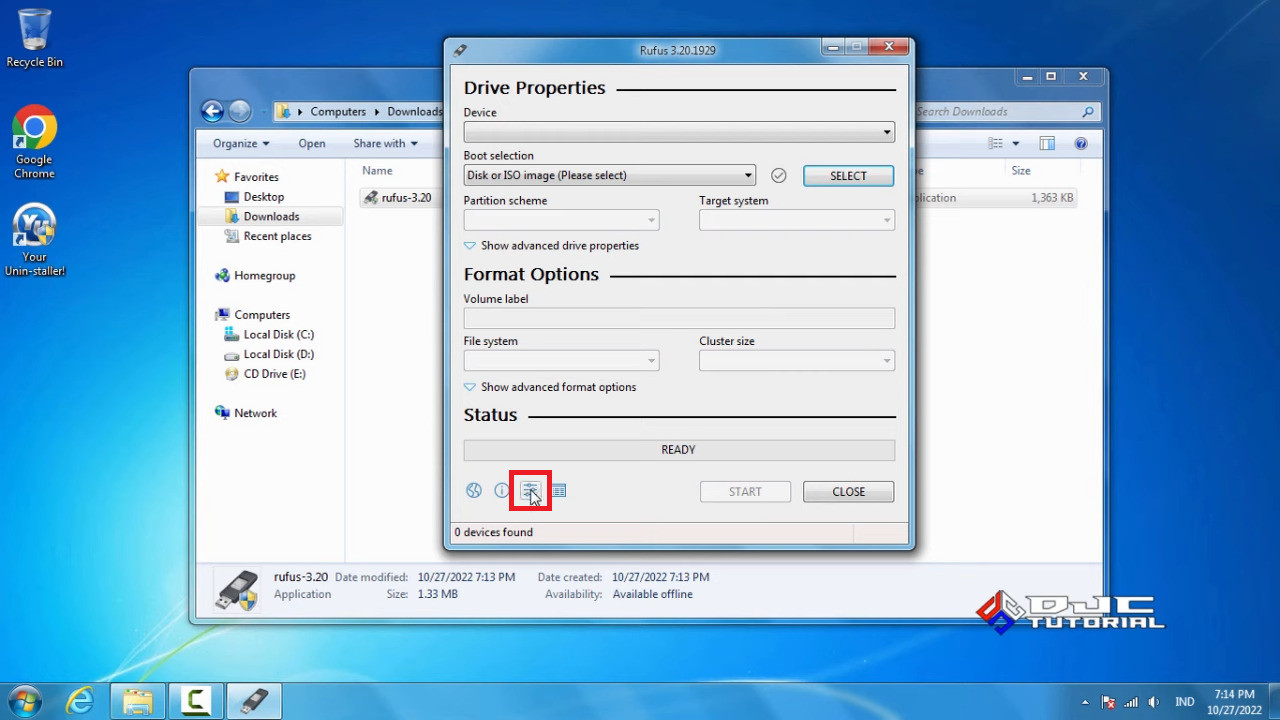Open the Boot selection dropdown
The image size is (1280, 720).
610,176
